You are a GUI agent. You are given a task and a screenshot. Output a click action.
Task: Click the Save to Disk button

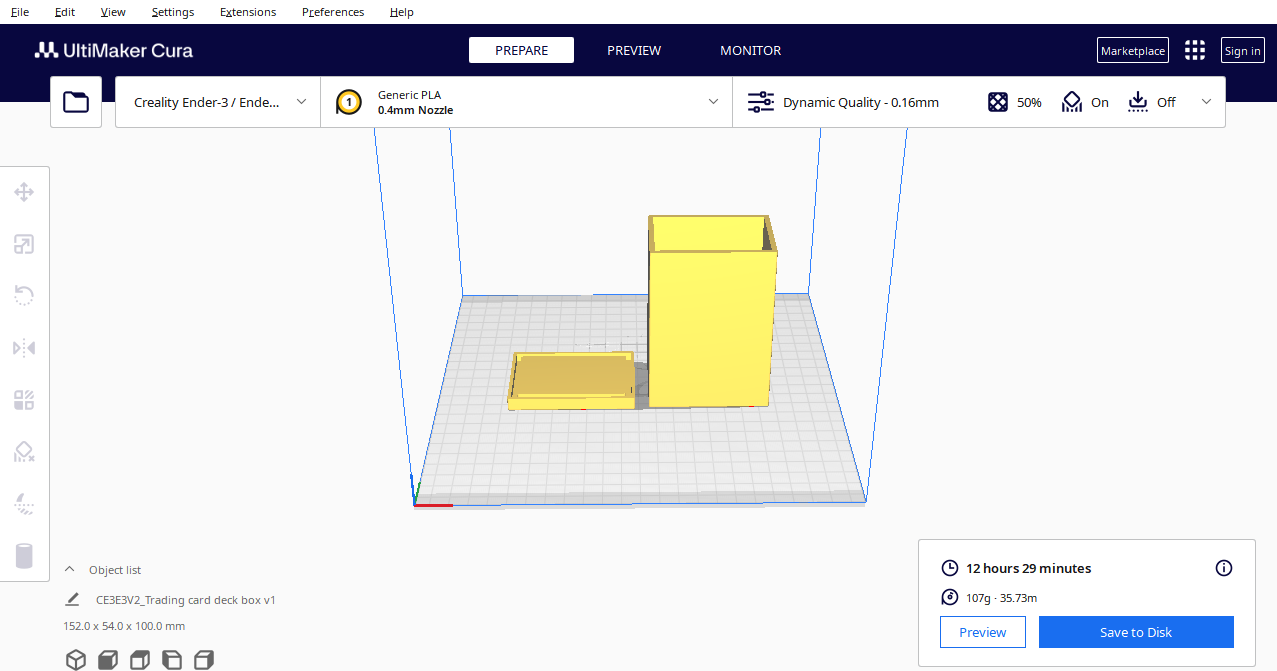pyautogui.click(x=1136, y=632)
